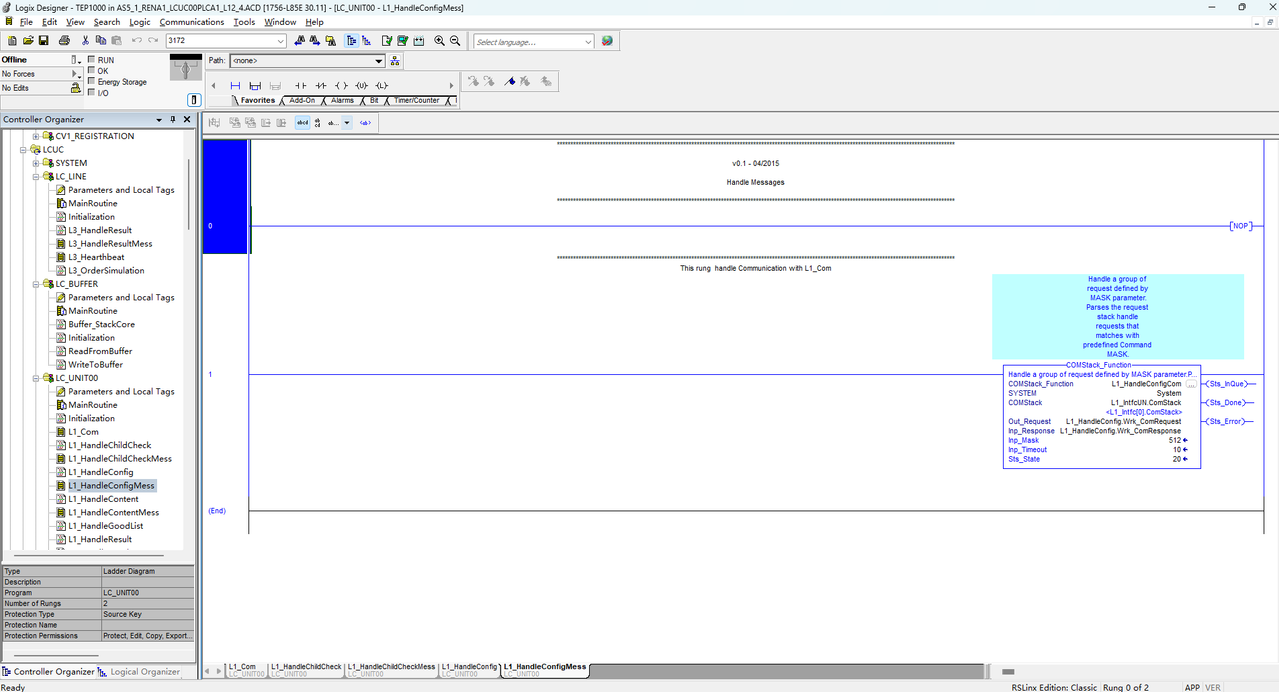Viewport: 1279px width, 692px height.
Task: Insert an Output Energize coil instruction
Action: tap(341, 85)
